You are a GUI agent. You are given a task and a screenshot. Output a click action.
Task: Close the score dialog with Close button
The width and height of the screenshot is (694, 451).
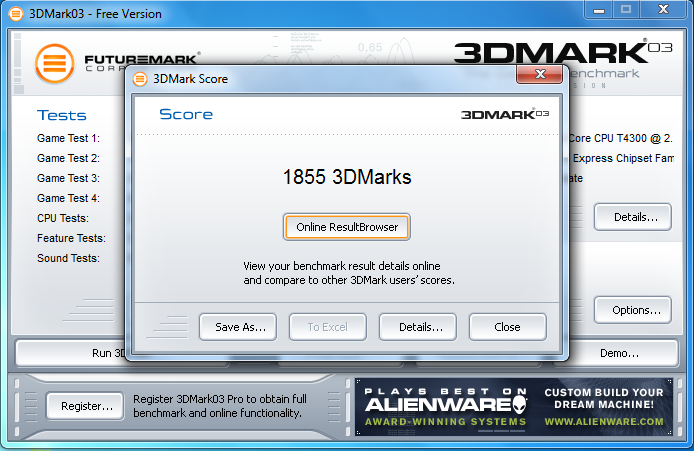click(508, 327)
